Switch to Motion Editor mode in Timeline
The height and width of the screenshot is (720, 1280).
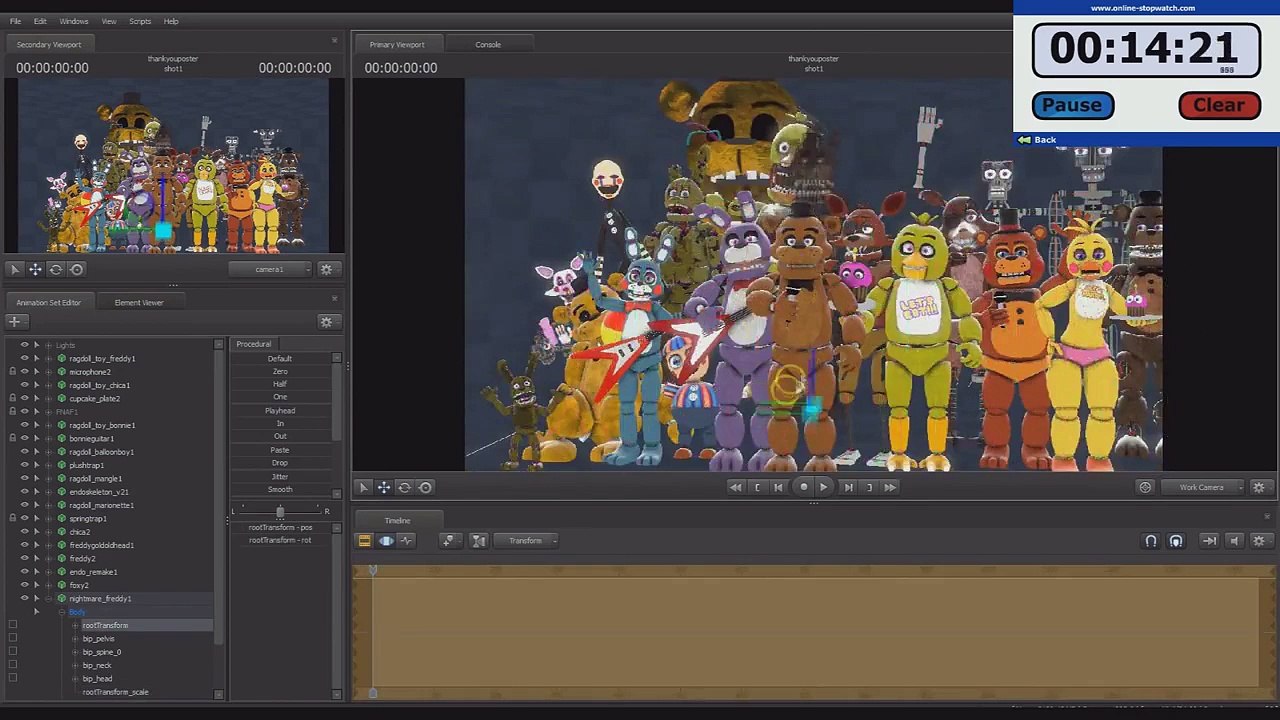[x=386, y=541]
